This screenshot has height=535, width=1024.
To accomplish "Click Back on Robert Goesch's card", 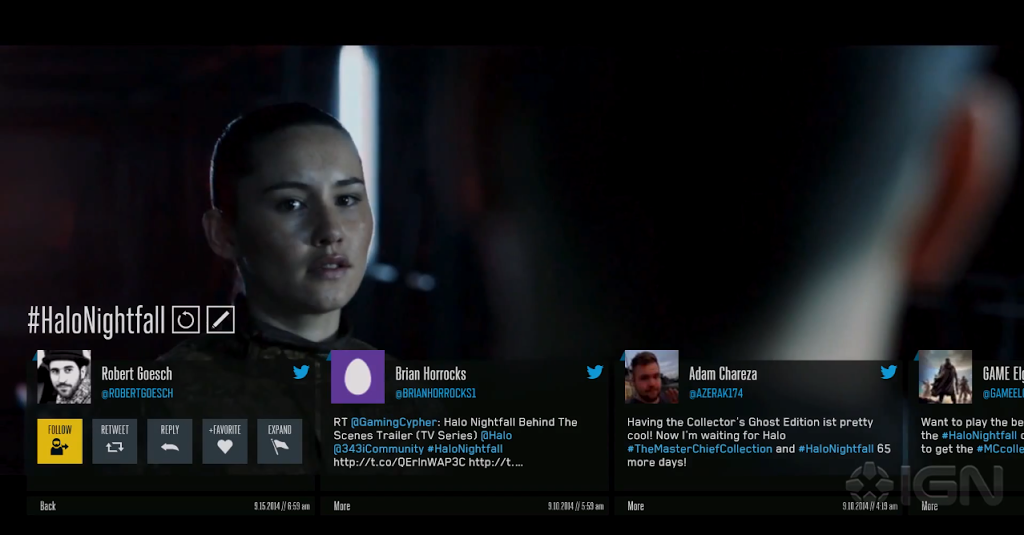I will point(48,506).
